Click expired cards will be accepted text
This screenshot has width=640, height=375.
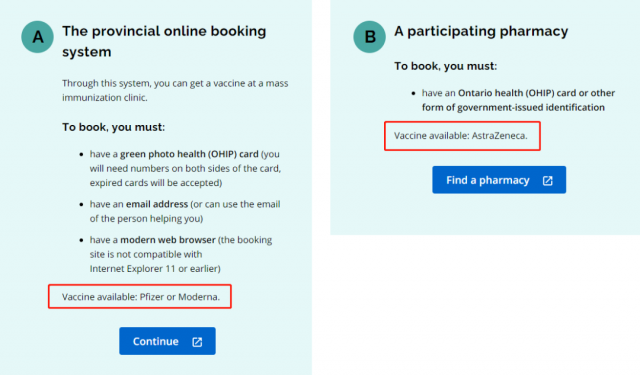click(x=156, y=183)
